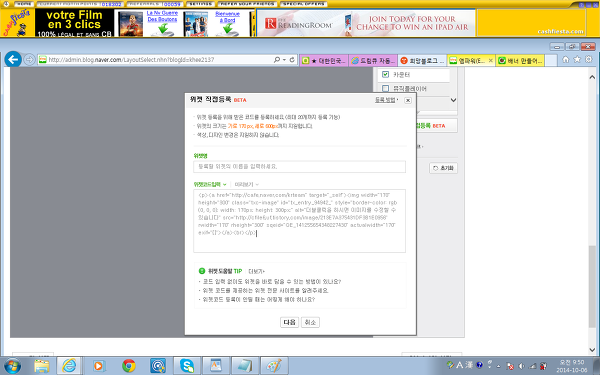Toggle the 뮤직플레이어 checkbox
600x375 pixels.
[385, 88]
